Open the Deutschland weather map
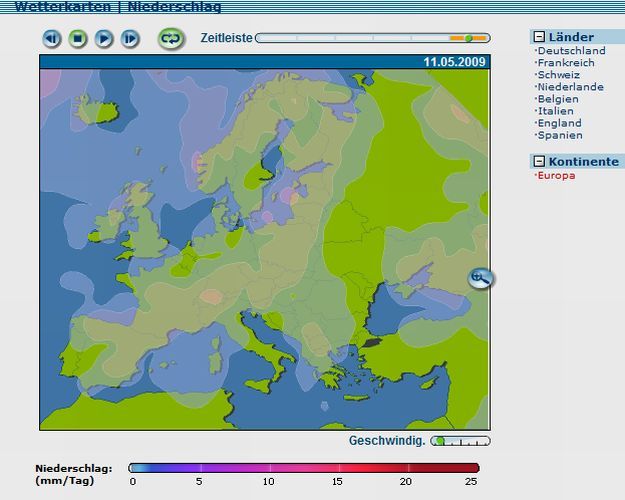This screenshot has width=625, height=500. [x=570, y=51]
